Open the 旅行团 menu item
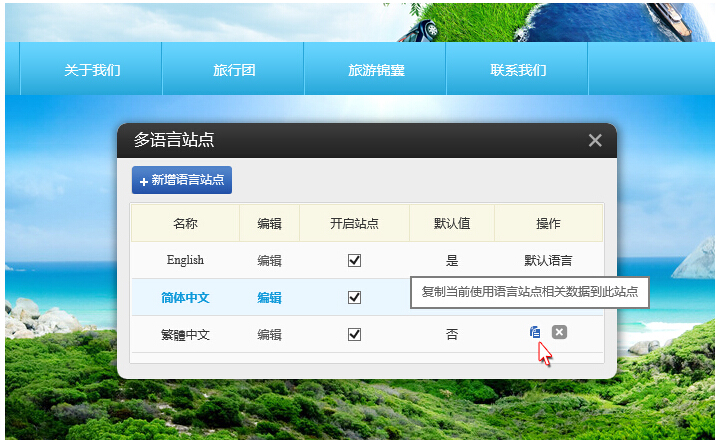The height and width of the screenshot is (440, 716). pyautogui.click(x=234, y=70)
